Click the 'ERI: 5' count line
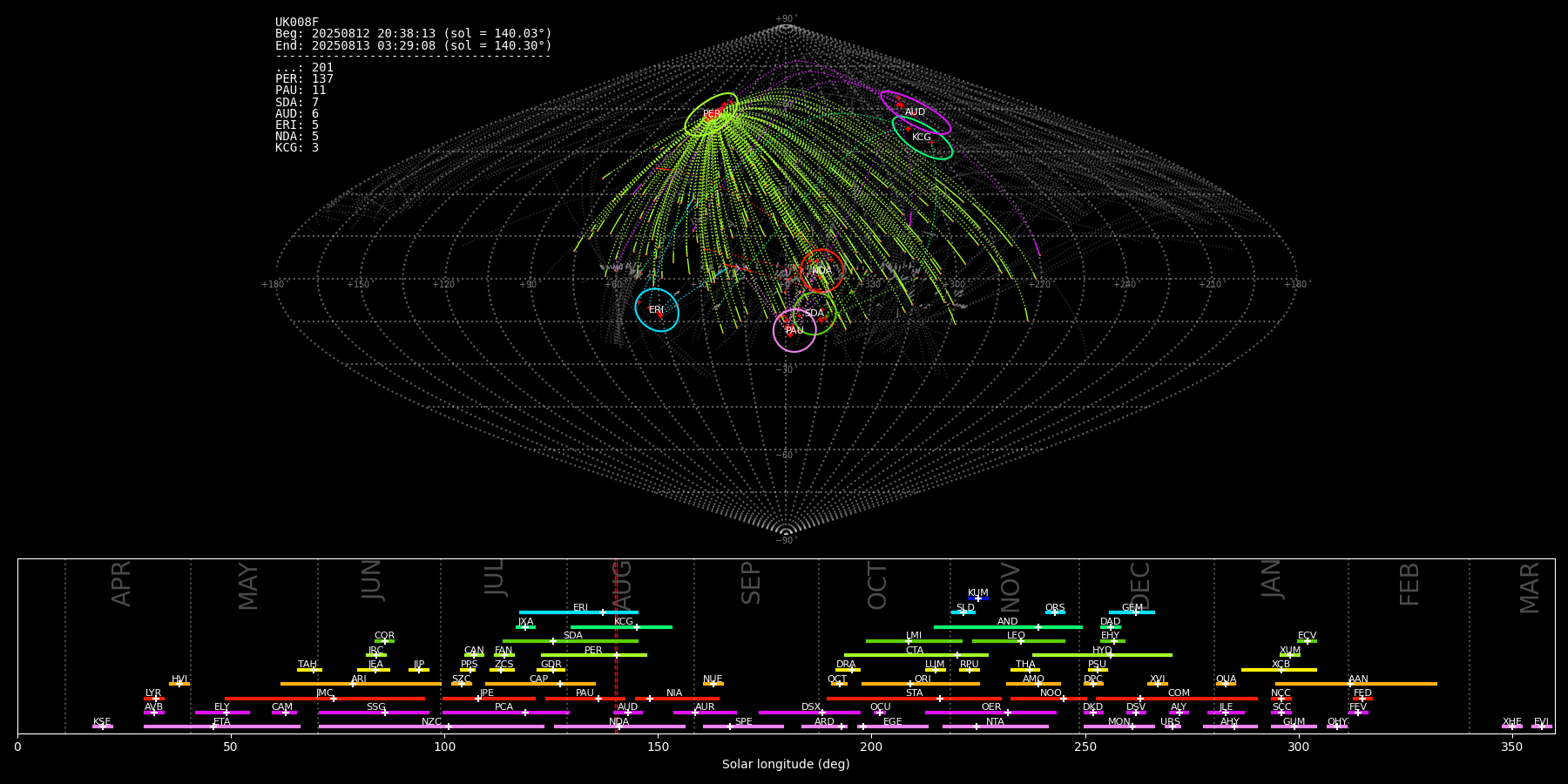1568x784 pixels. point(297,125)
